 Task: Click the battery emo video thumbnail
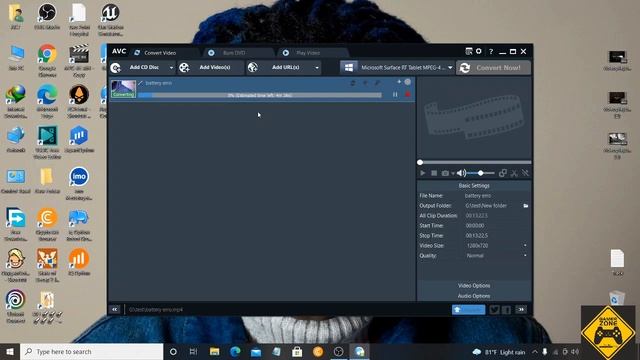click(123, 89)
